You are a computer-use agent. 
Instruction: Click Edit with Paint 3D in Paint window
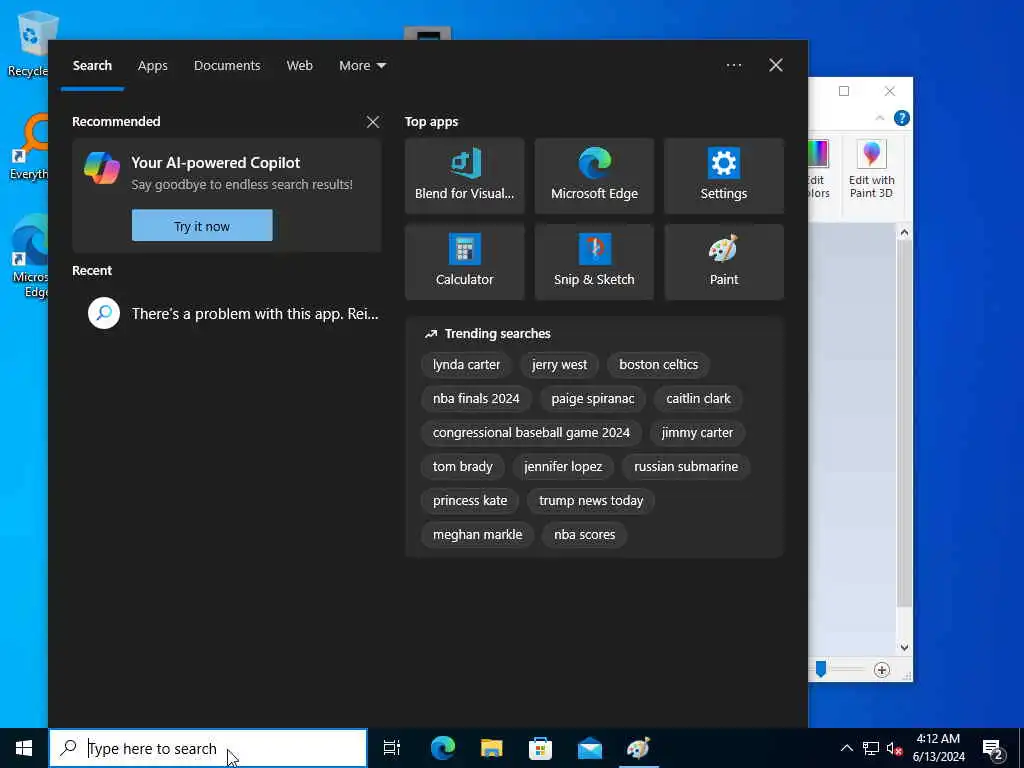(871, 170)
